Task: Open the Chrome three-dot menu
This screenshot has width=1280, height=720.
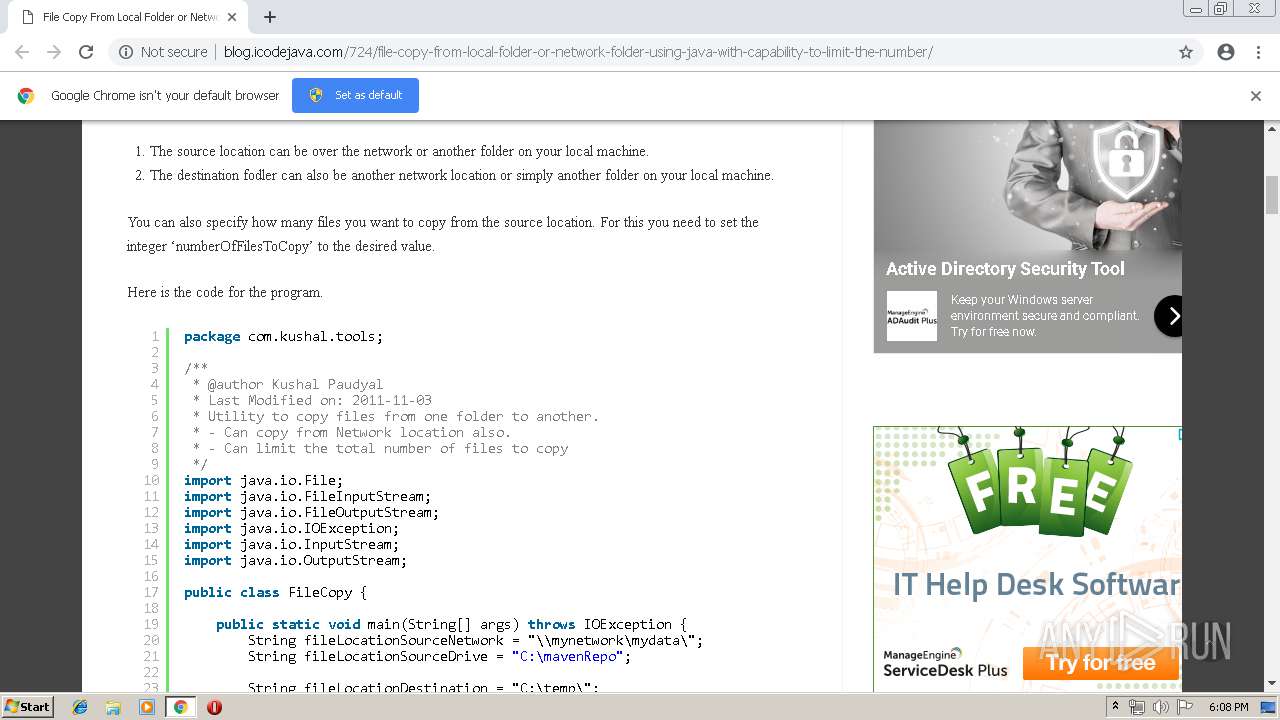Action: pyautogui.click(x=1258, y=52)
